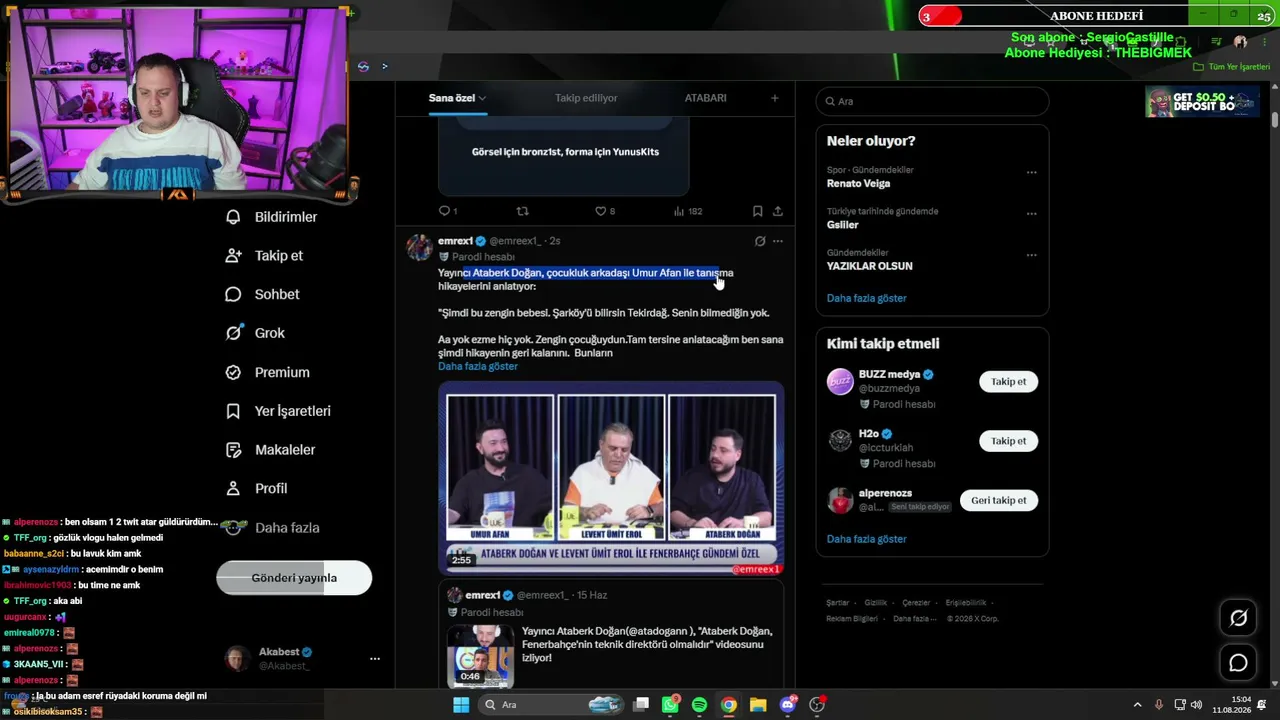Open the YAZIKLAR OLSUN trending topic

point(870,266)
